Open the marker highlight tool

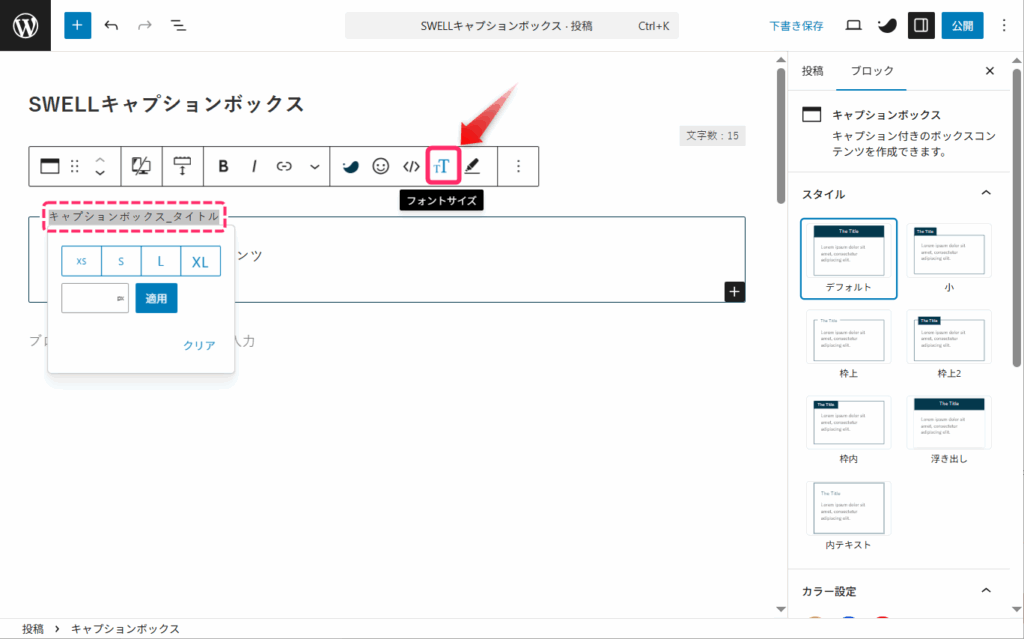click(x=472, y=166)
